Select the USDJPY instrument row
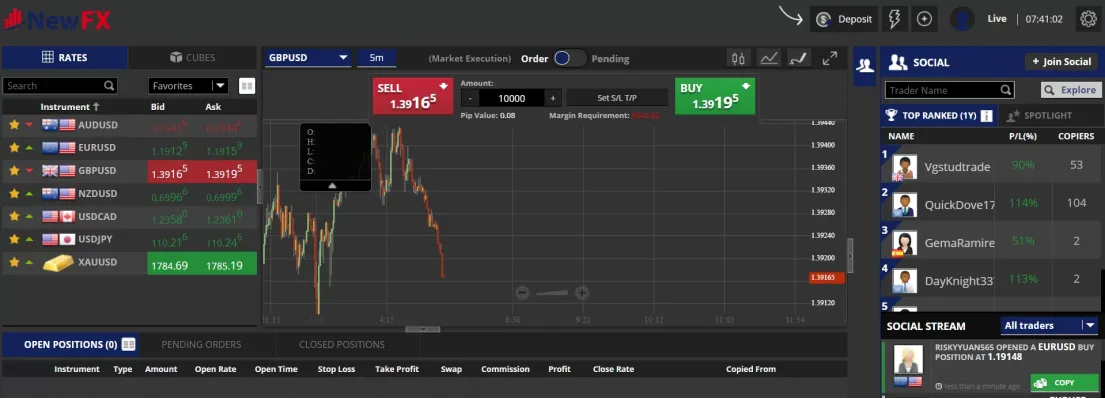 coord(129,240)
